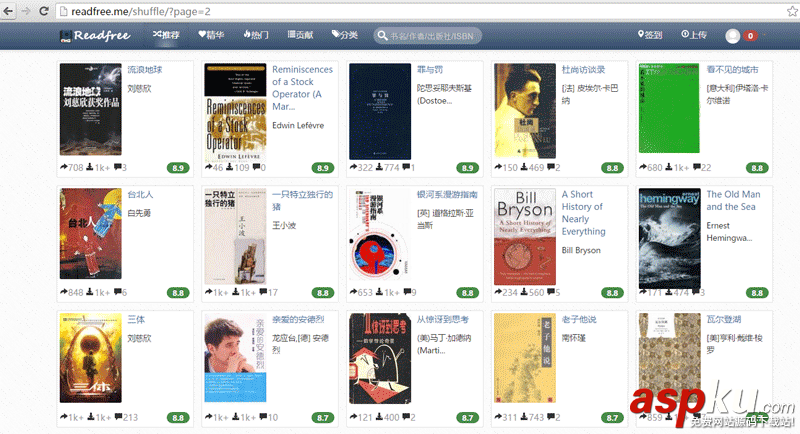This screenshot has width=800, height=434.
Task: Click the 台北人 book cover
Action: click(90, 234)
